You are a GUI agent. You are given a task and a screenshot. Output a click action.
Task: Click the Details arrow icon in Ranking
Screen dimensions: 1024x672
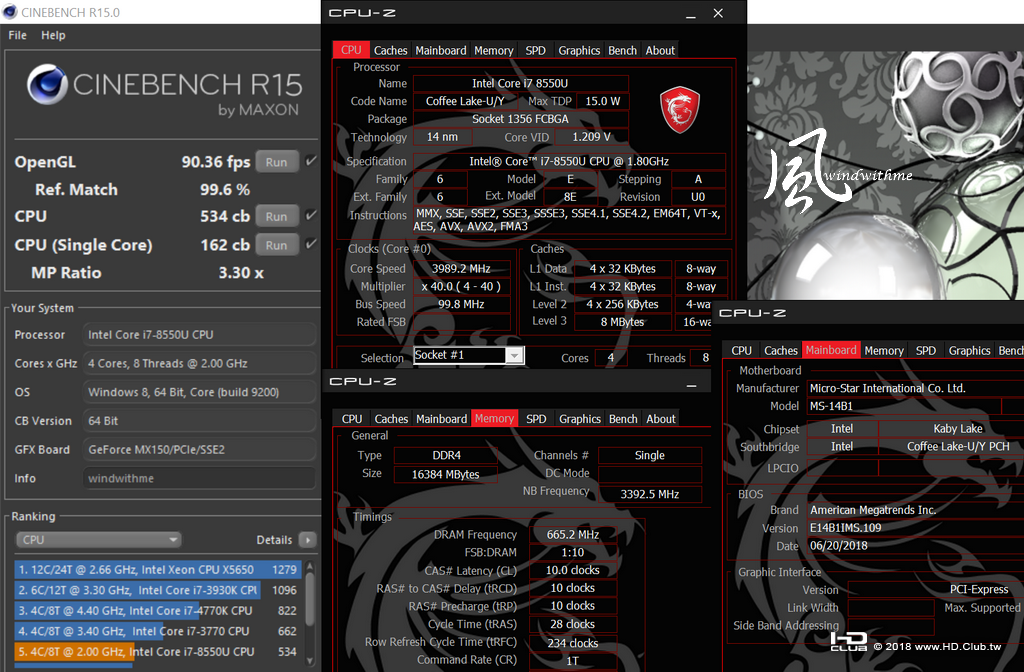coord(308,540)
